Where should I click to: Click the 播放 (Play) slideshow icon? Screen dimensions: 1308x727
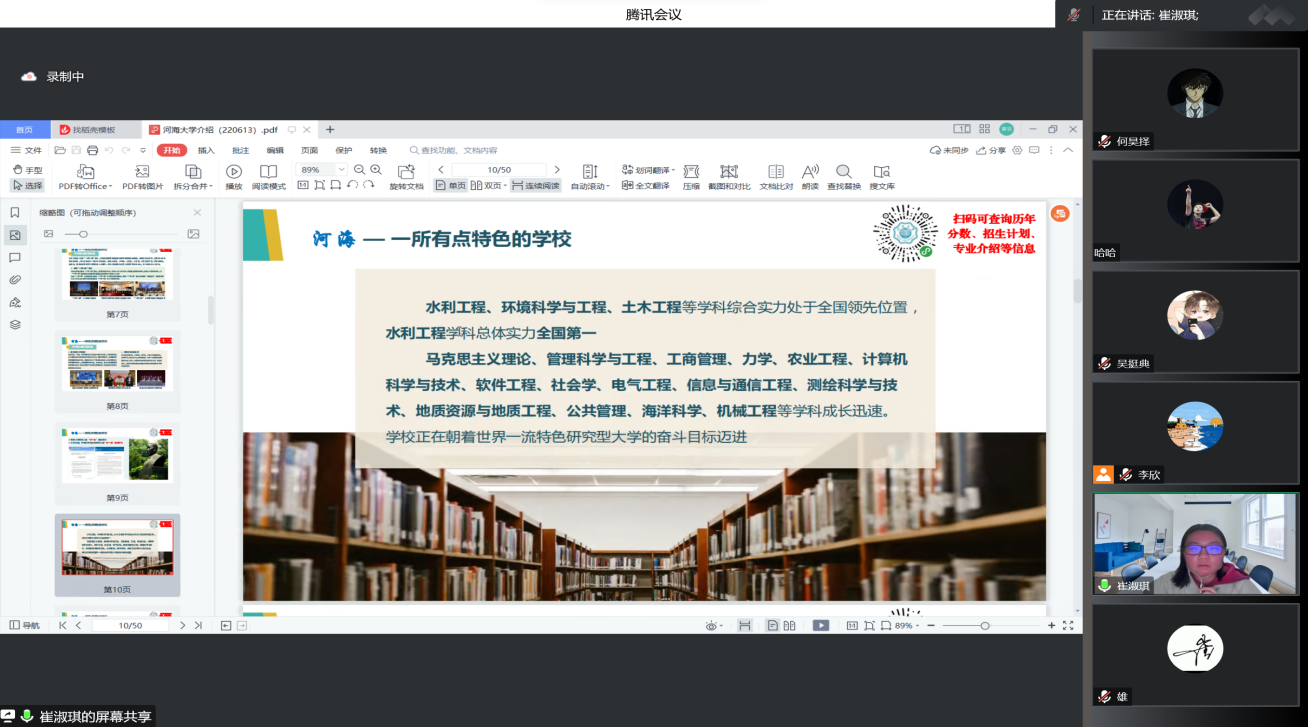click(x=233, y=176)
